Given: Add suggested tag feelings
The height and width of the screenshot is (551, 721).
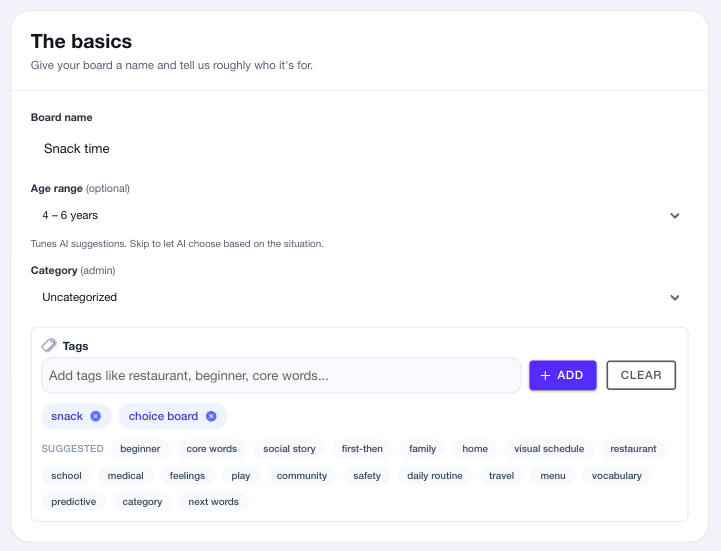Looking at the screenshot, I should click(x=187, y=476).
